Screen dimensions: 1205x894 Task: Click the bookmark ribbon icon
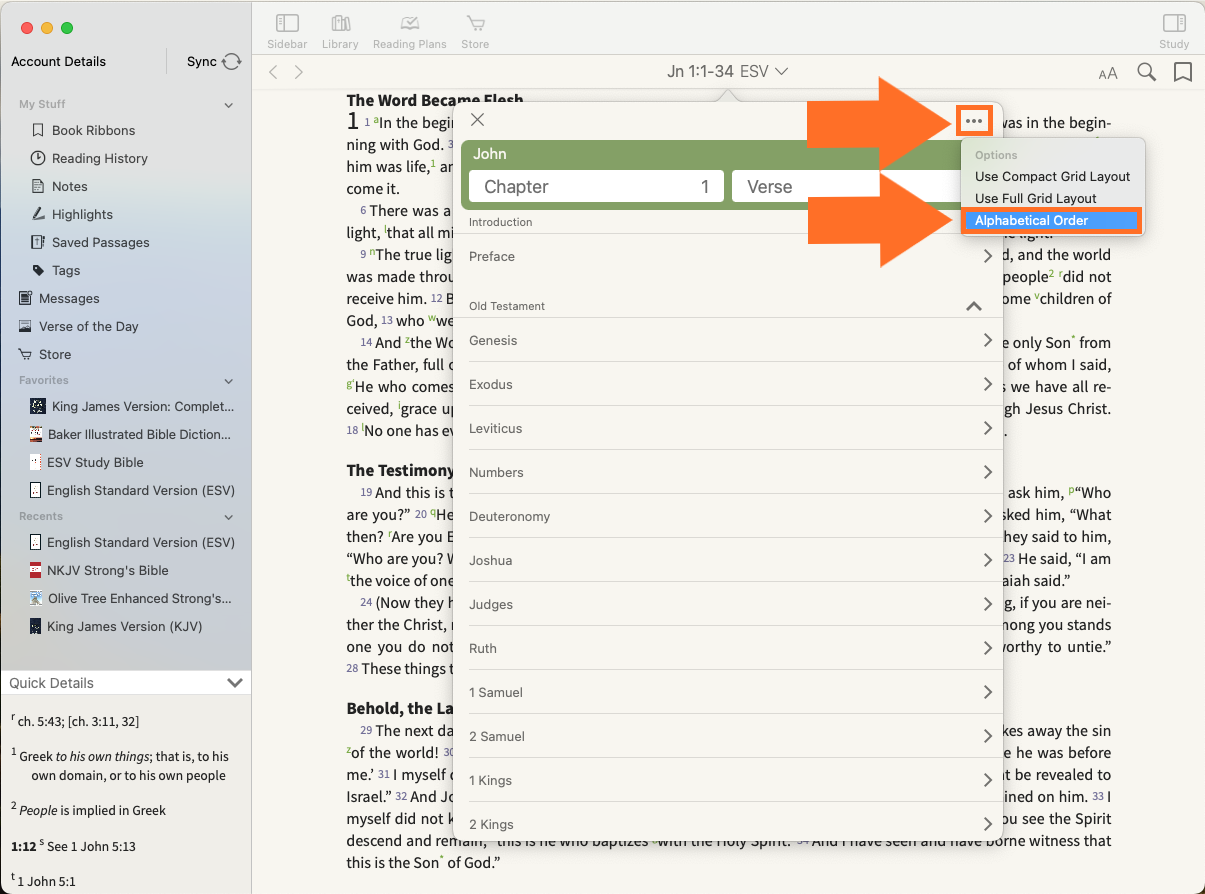pyautogui.click(x=1183, y=72)
